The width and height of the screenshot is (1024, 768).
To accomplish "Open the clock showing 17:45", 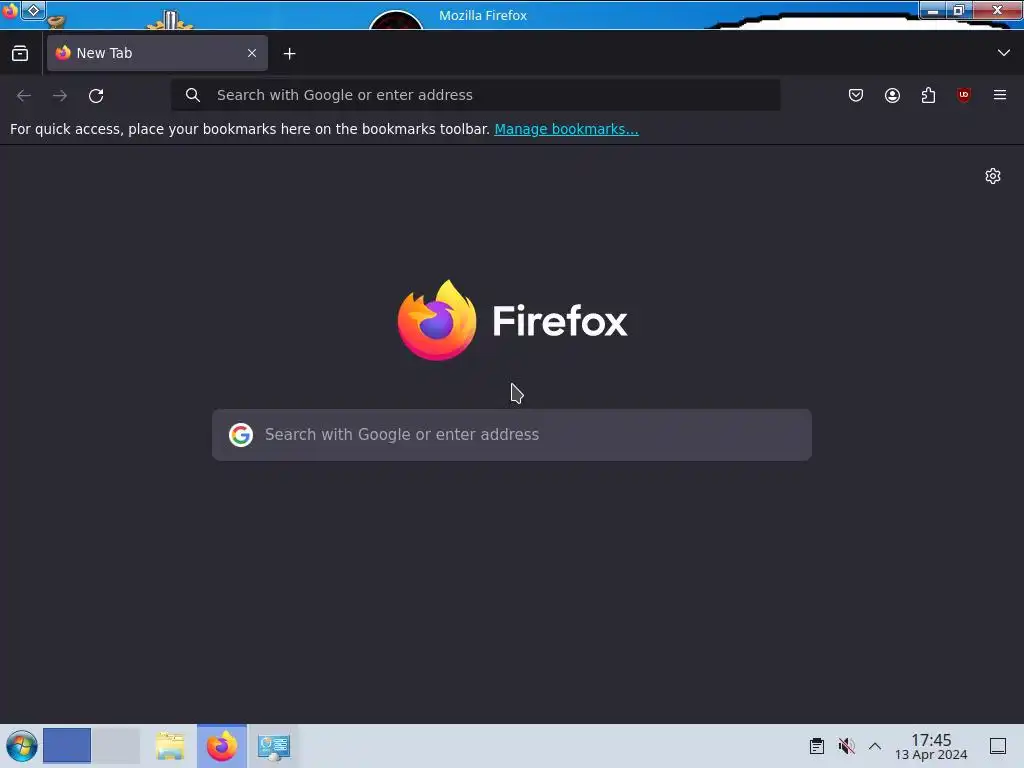I will tap(931, 746).
